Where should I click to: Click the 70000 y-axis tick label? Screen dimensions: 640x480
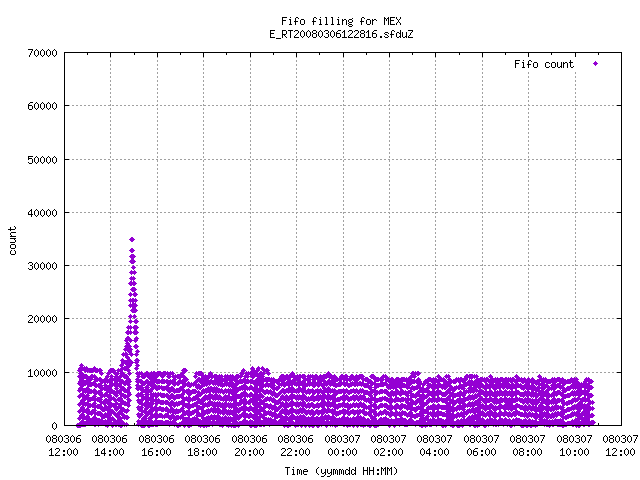(42, 53)
